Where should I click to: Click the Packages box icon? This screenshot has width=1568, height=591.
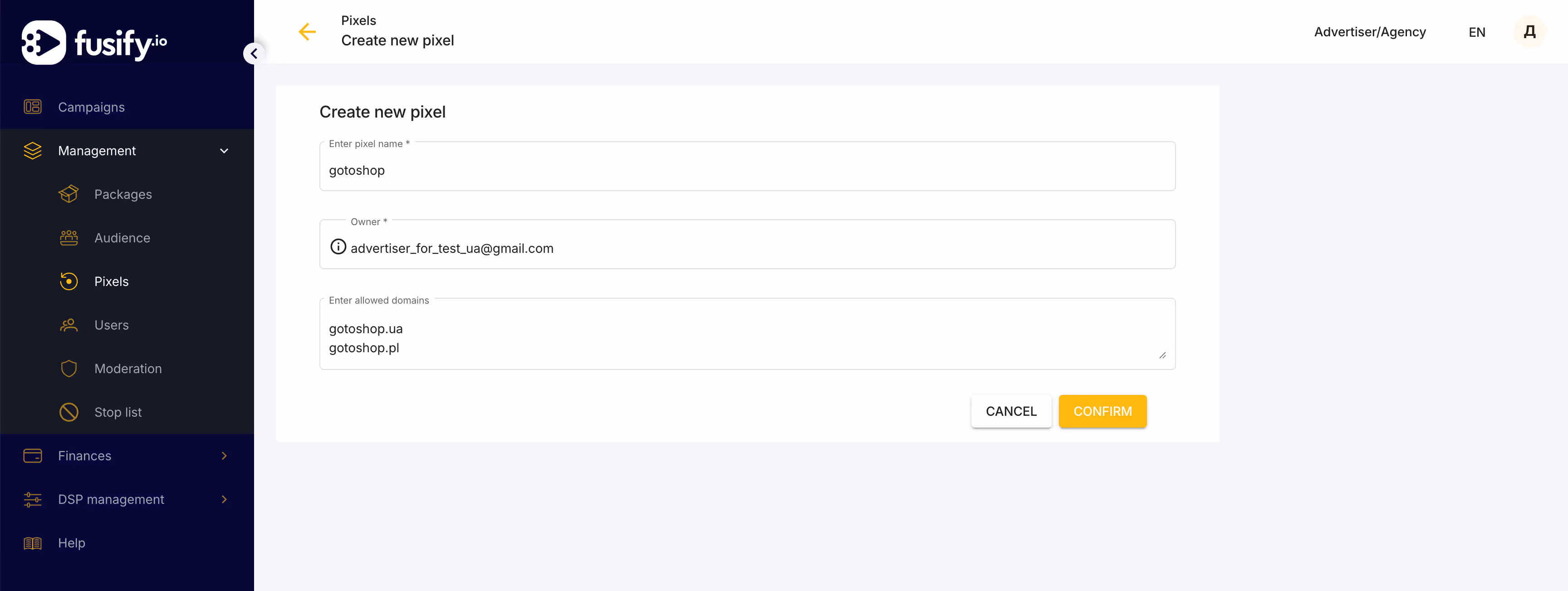69,194
